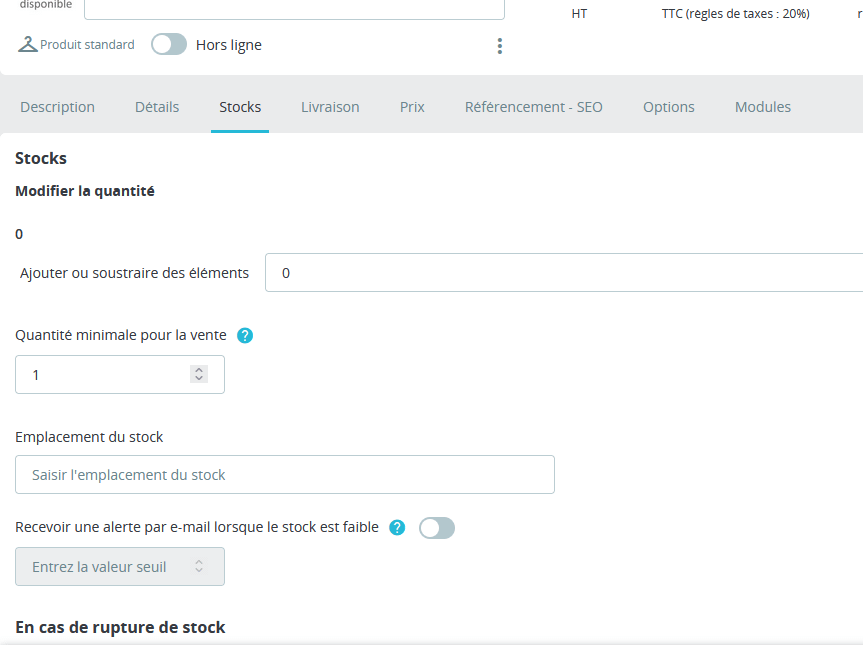Click the add or subtract quantity field

click(560, 272)
